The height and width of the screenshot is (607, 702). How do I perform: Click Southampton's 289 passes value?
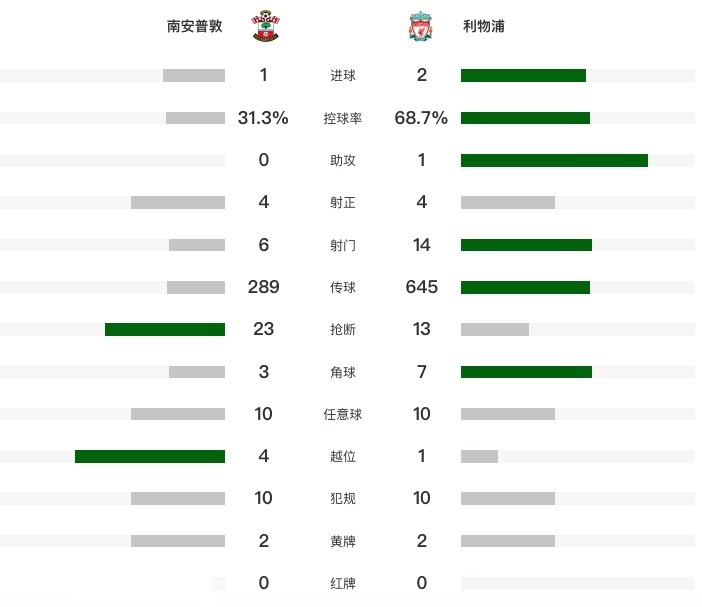tap(263, 287)
